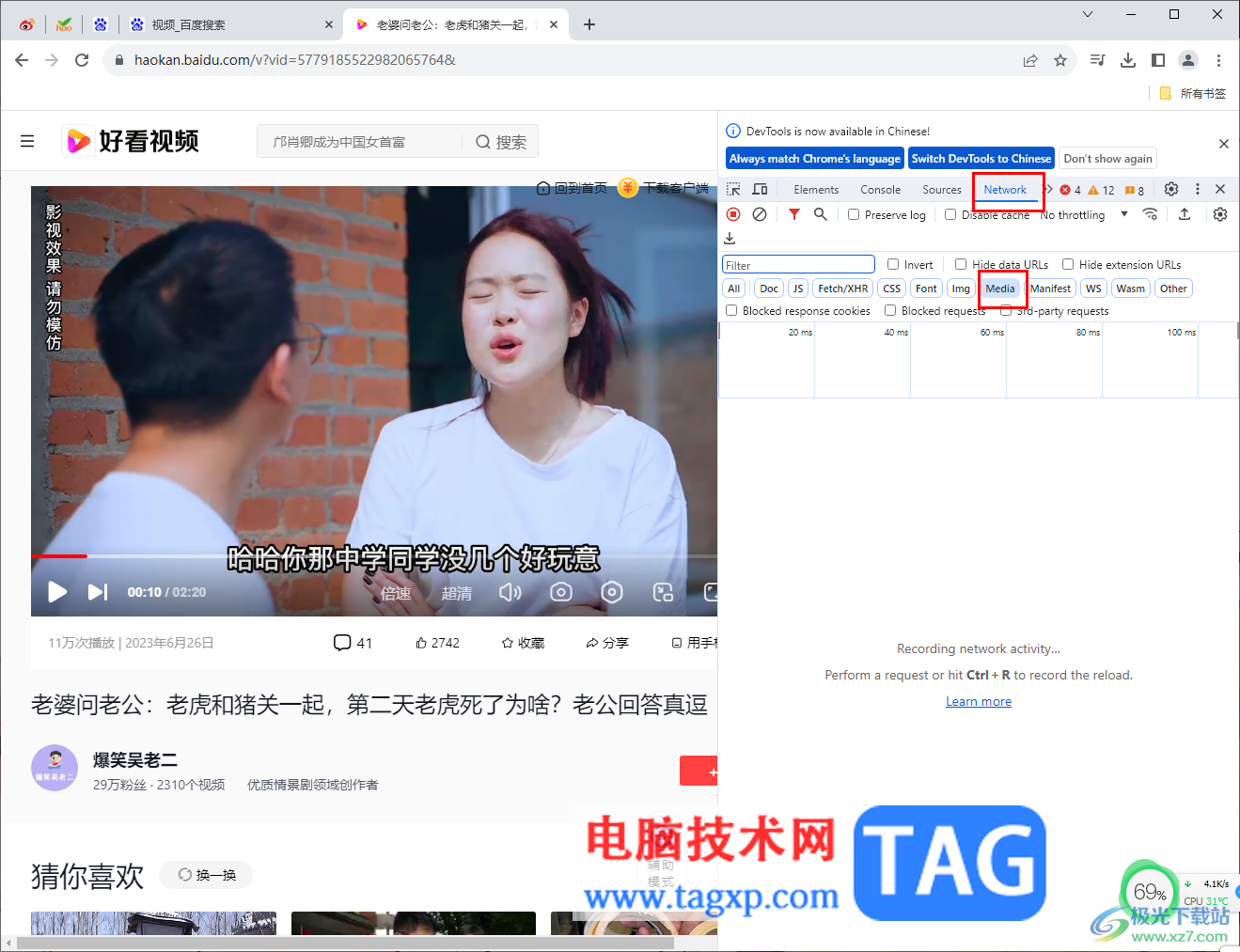
Task: Like the video with 2742 thumbs-up
Action: 437,643
